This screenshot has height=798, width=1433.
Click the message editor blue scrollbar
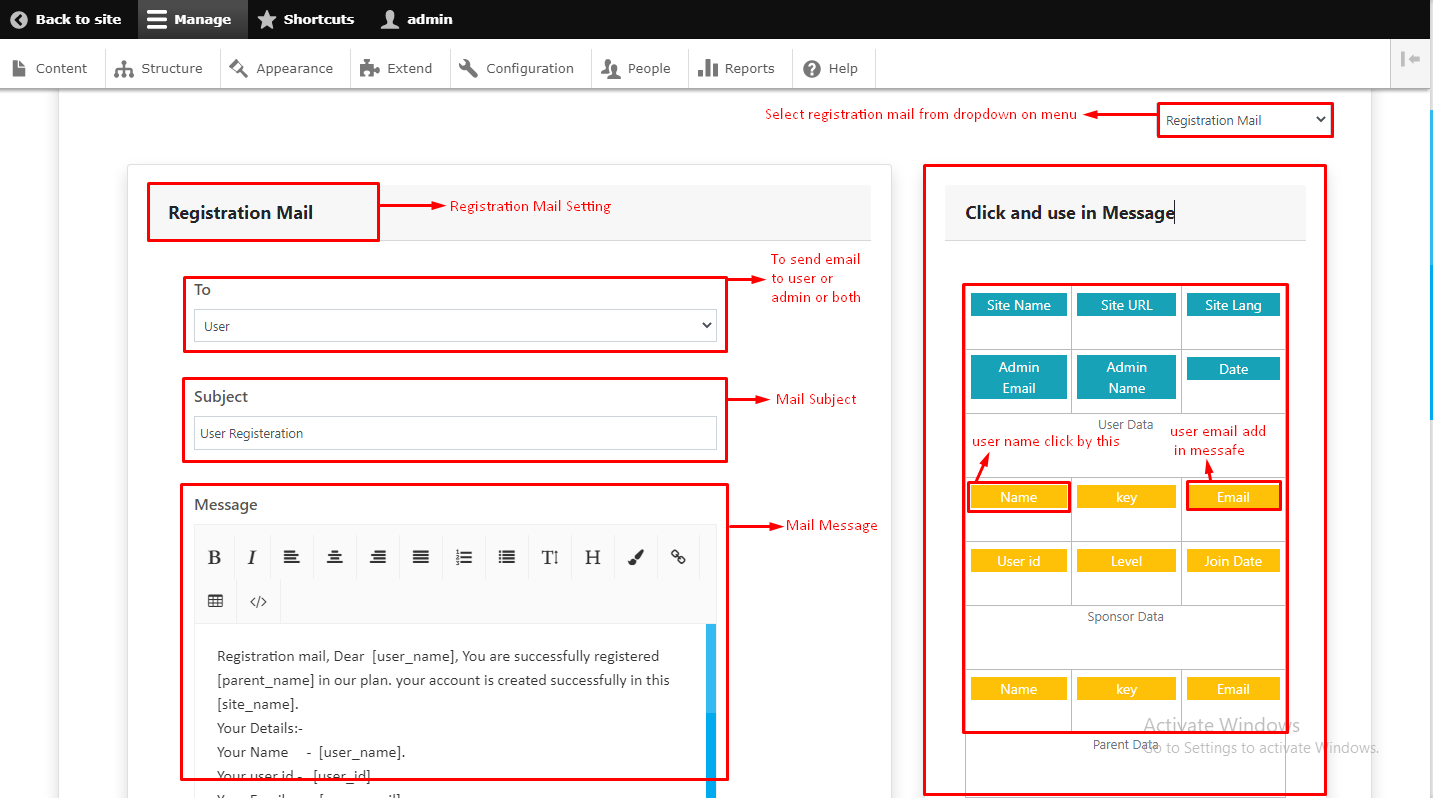(x=711, y=710)
